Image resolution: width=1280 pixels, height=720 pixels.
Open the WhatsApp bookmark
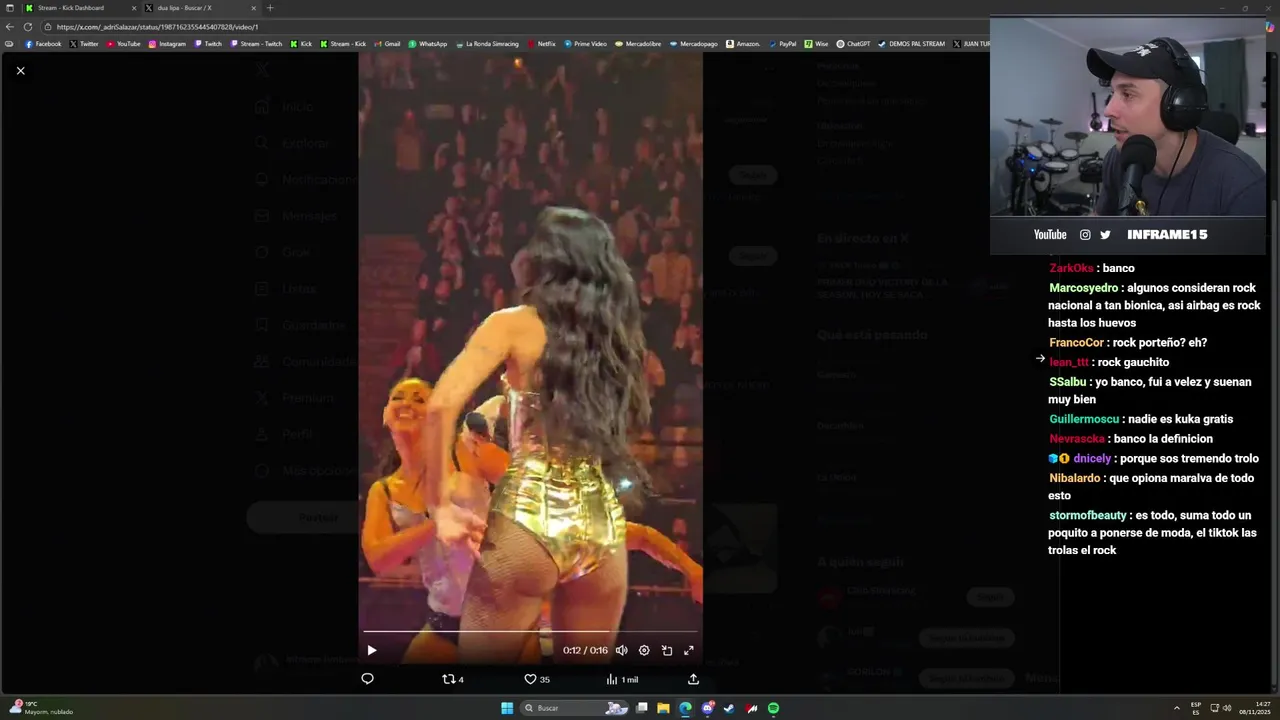(x=428, y=44)
